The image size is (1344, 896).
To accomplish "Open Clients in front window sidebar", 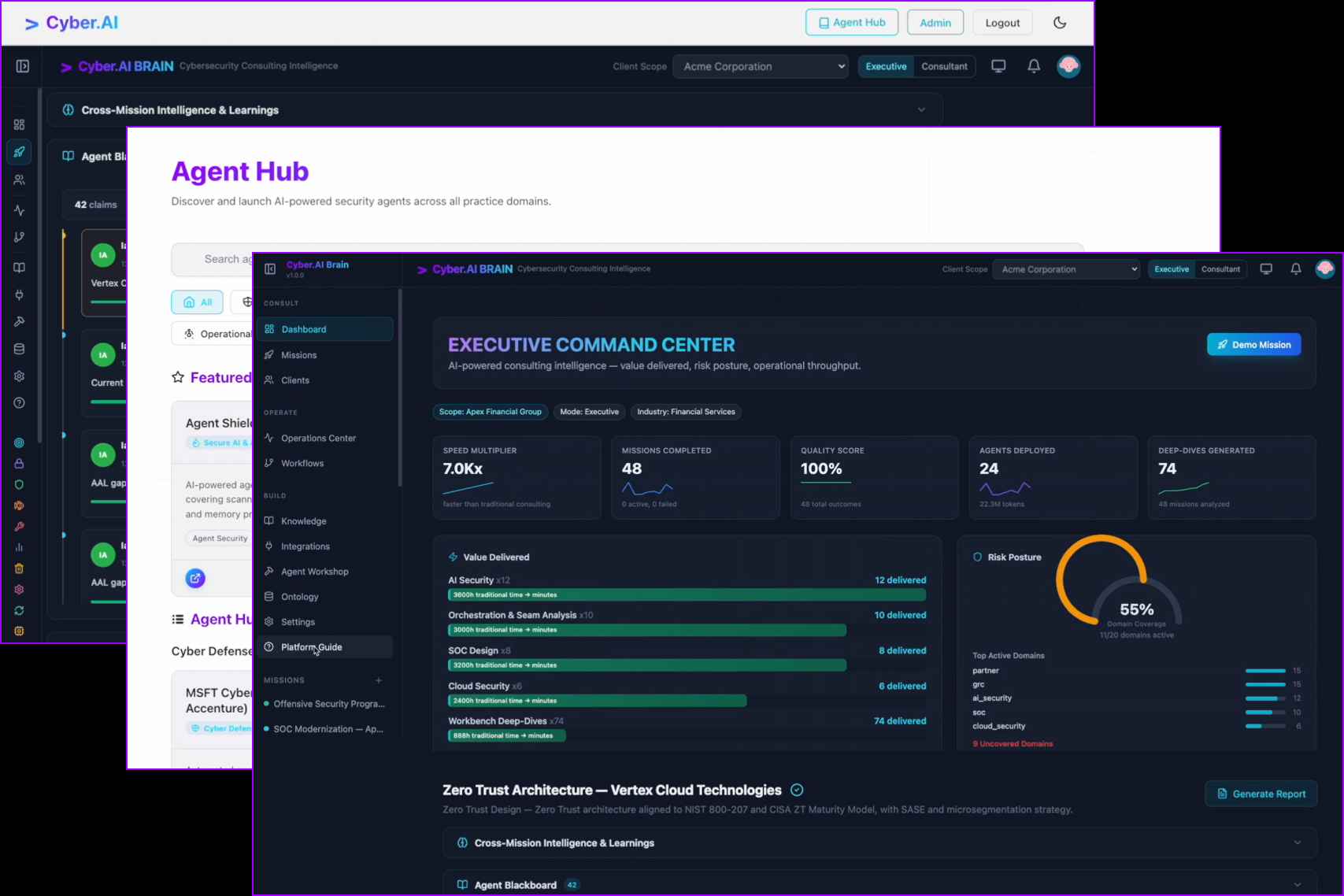I will tap(325, 380).
